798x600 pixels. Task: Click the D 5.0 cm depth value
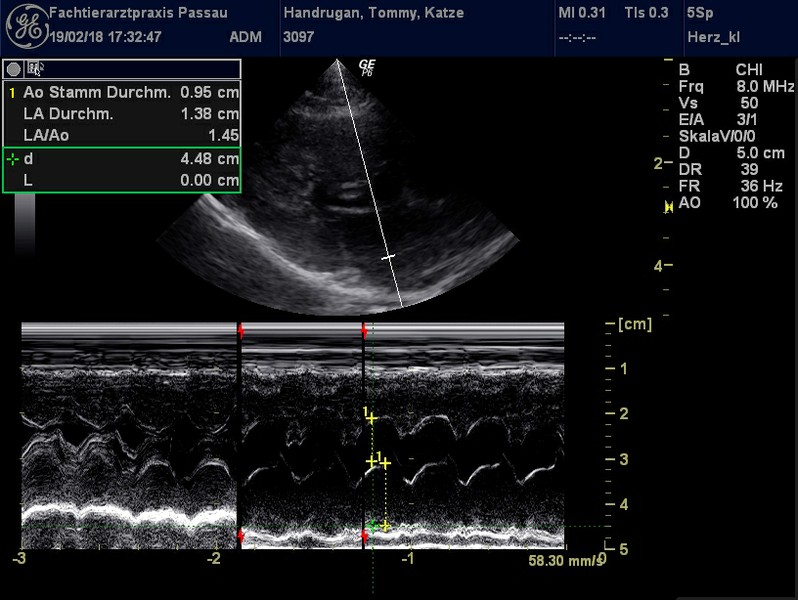[x=760, y=153]
